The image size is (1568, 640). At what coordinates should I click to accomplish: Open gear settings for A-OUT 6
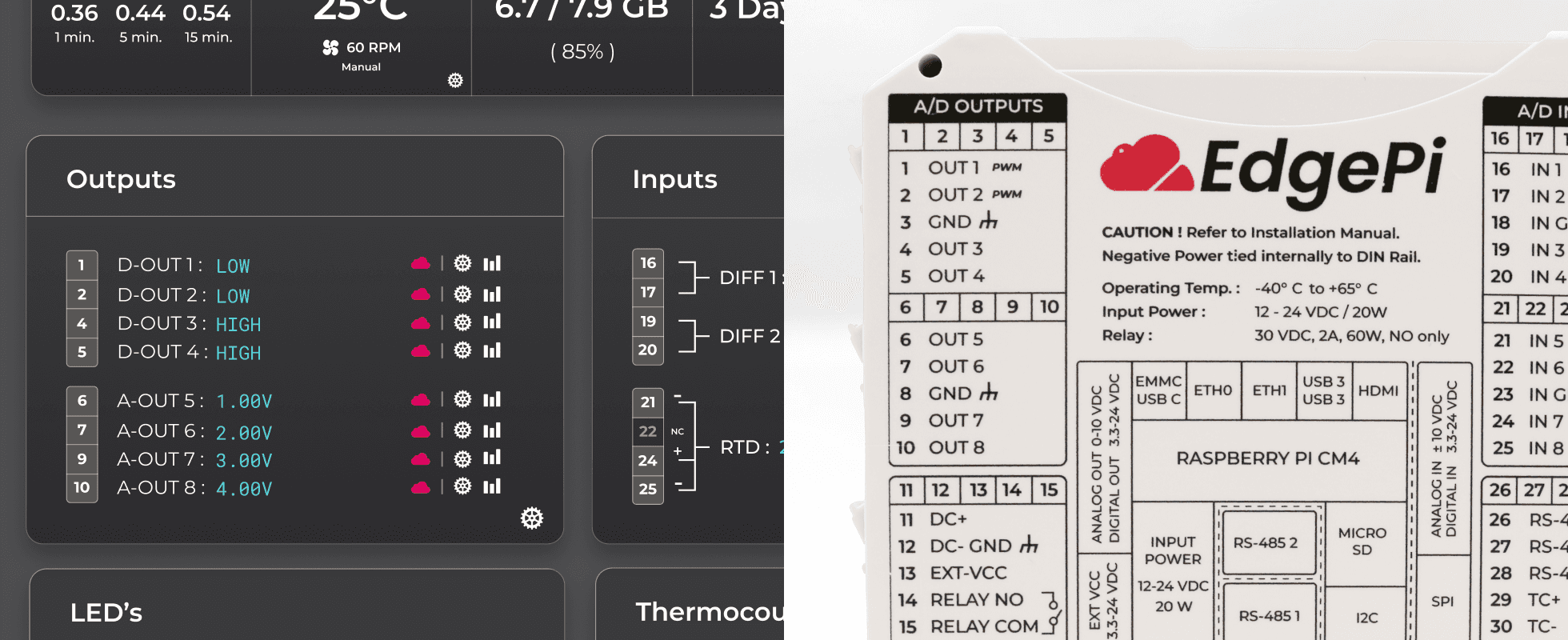(x=462, y=430)
